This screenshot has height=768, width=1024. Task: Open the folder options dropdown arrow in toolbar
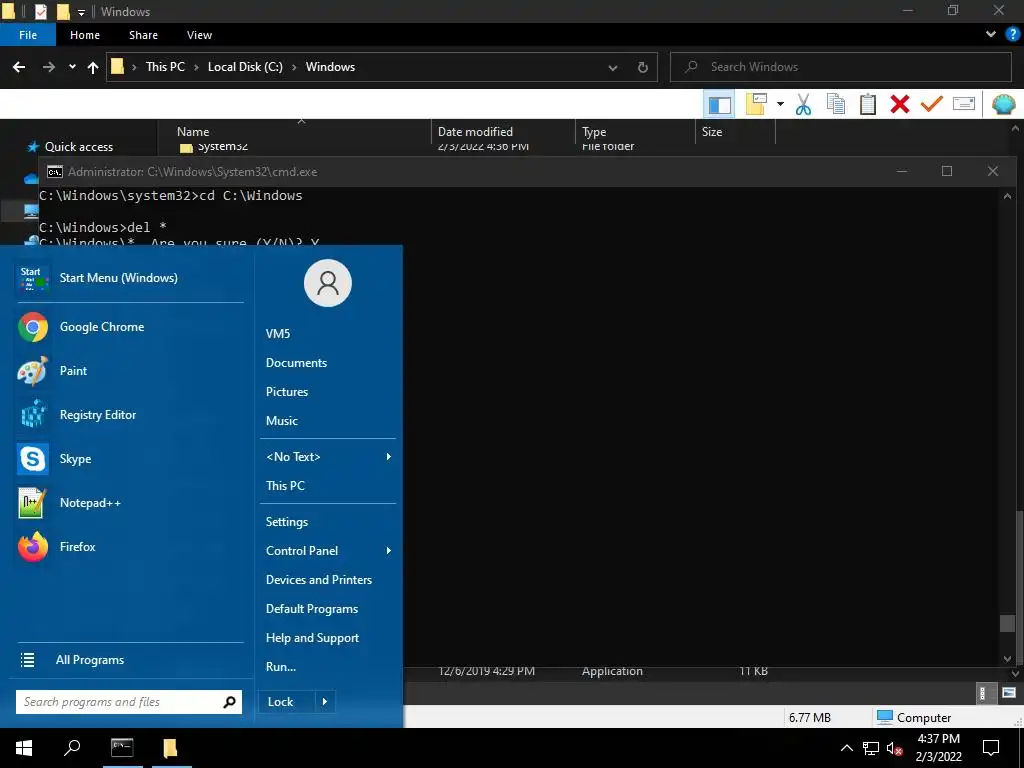point(780,104)
